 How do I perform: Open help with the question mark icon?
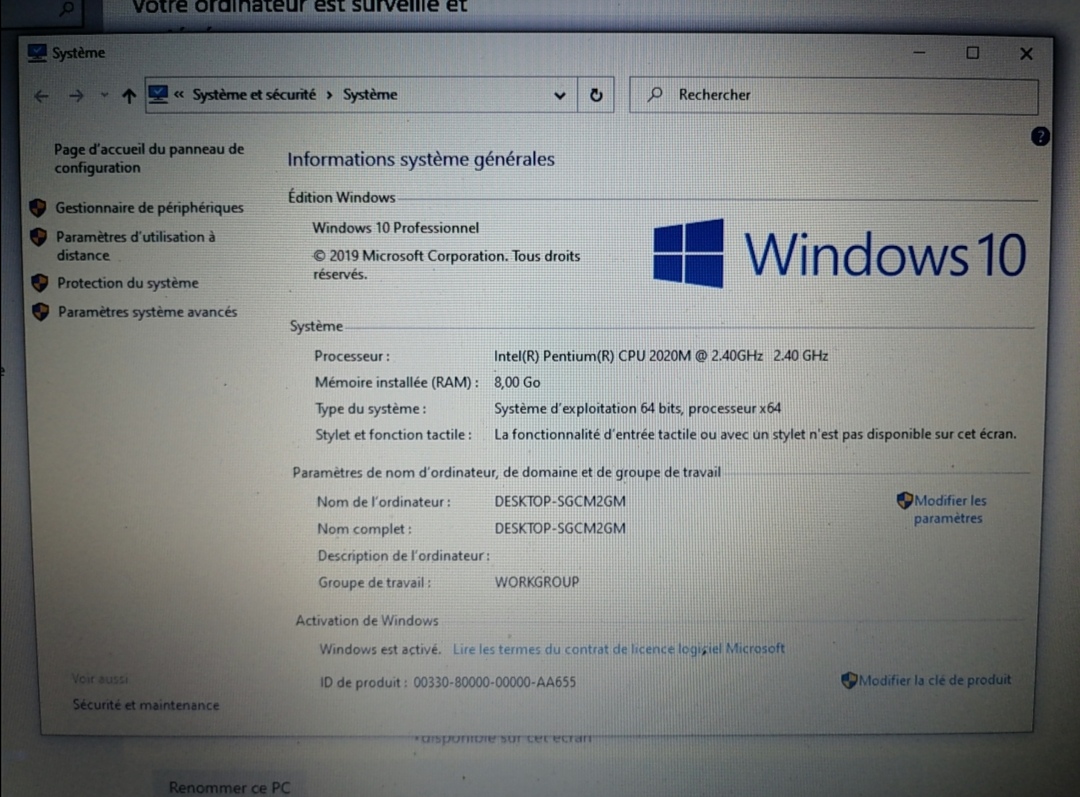(x=1040, y=136)
